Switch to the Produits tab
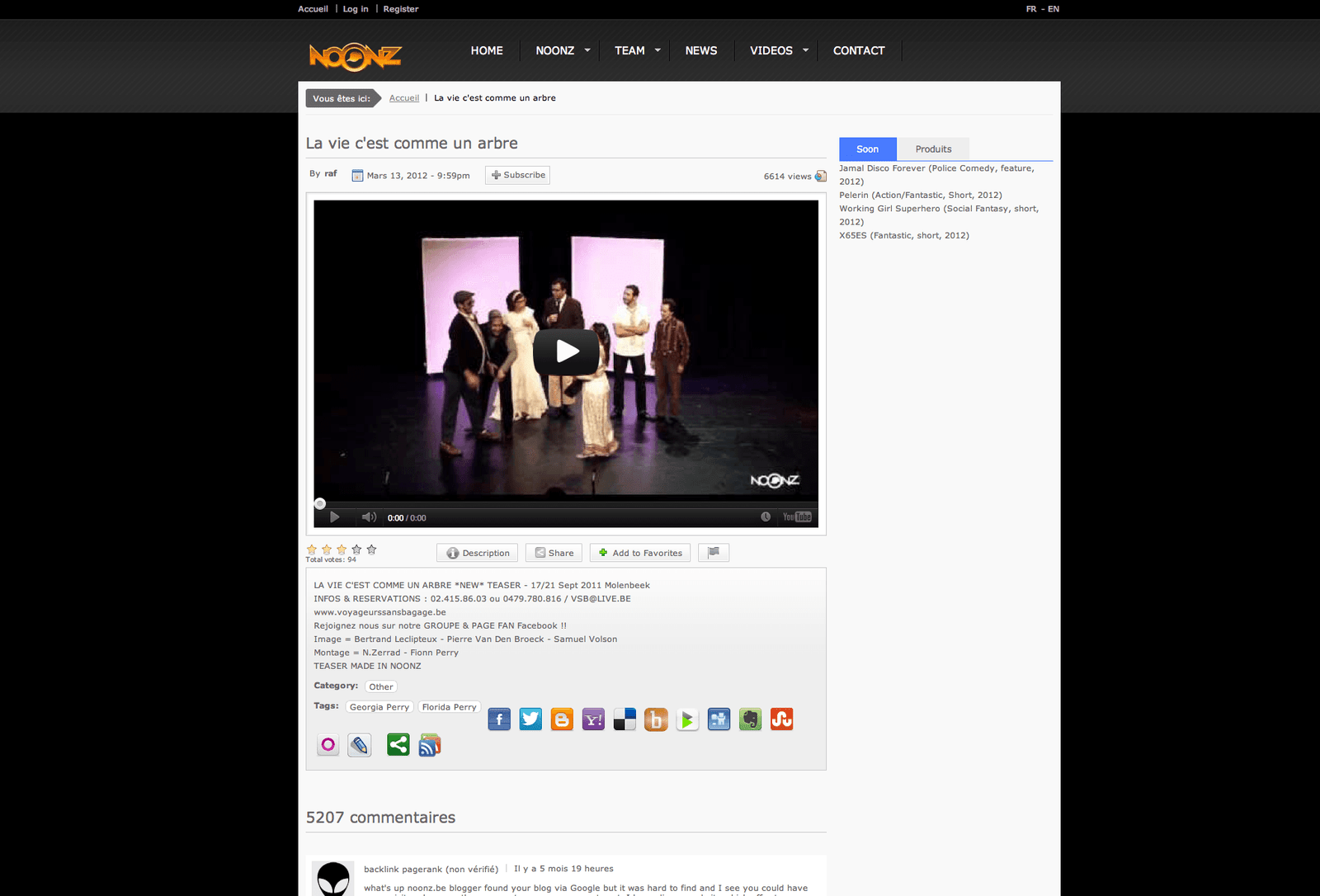The width and height of the screenshot is (1320, 896). pos(933,149)
